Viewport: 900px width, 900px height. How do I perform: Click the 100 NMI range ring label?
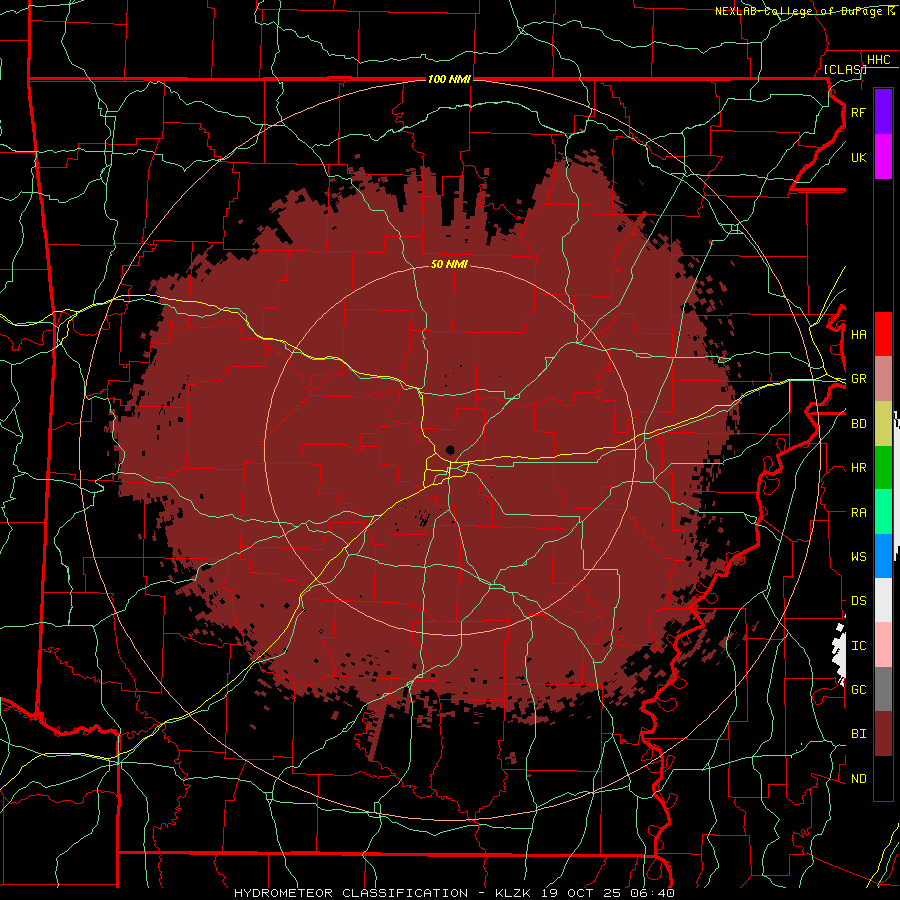(x=449, y=79)
